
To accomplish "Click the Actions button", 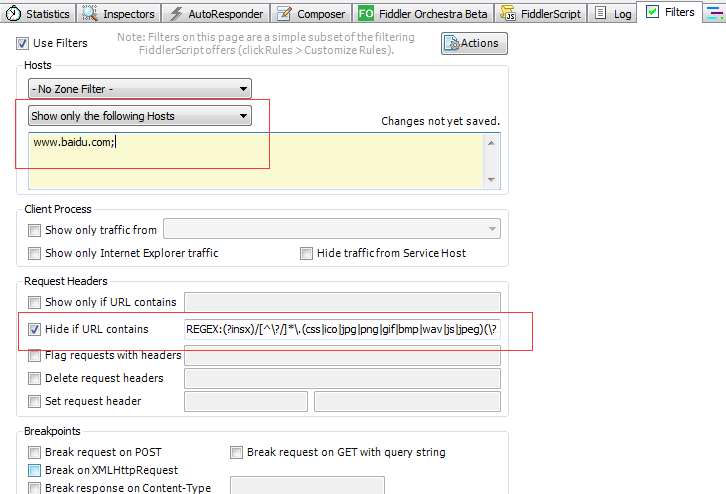I will point(474,44).
